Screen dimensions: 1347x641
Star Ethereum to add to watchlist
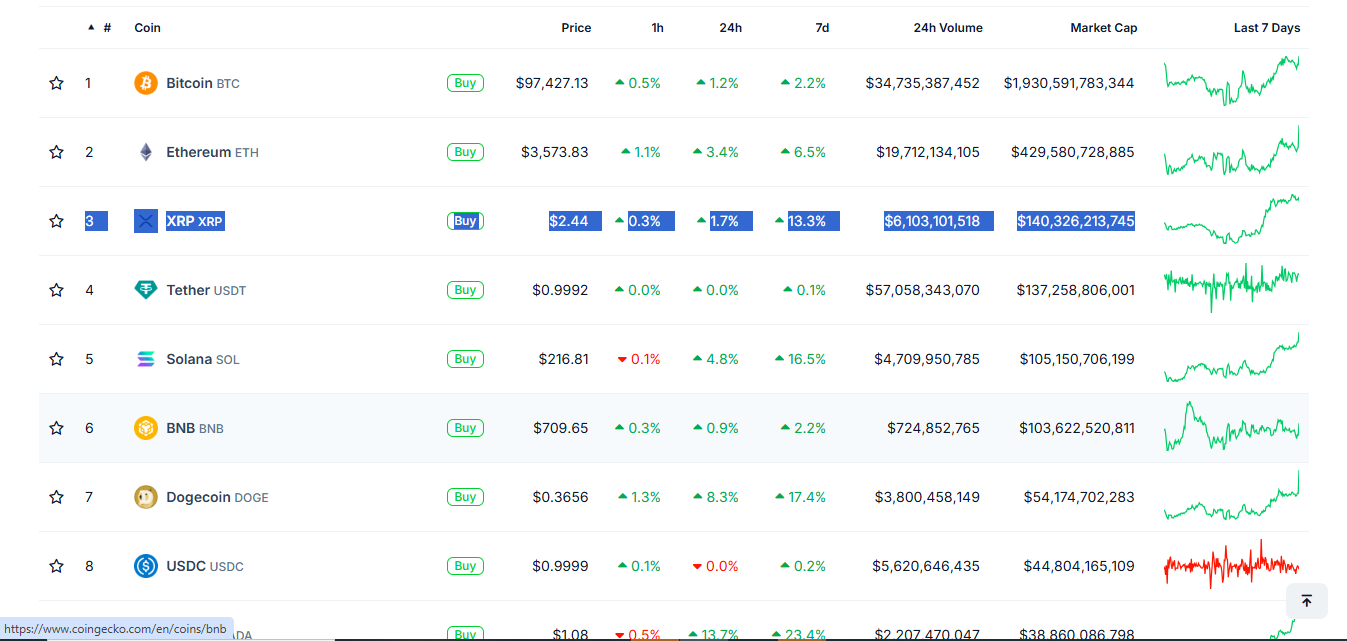56,152
